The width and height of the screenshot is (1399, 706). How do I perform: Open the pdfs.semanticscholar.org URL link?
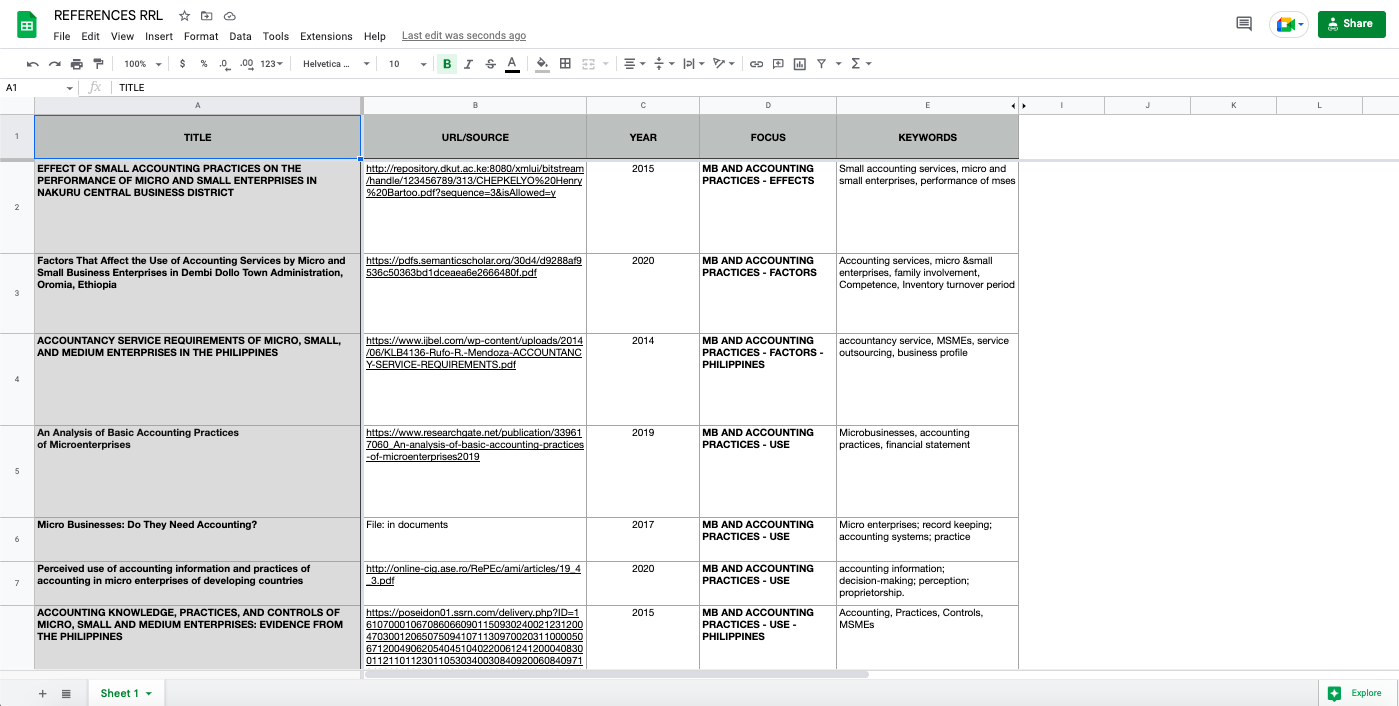pyautogui.click(x=474, y=266)
